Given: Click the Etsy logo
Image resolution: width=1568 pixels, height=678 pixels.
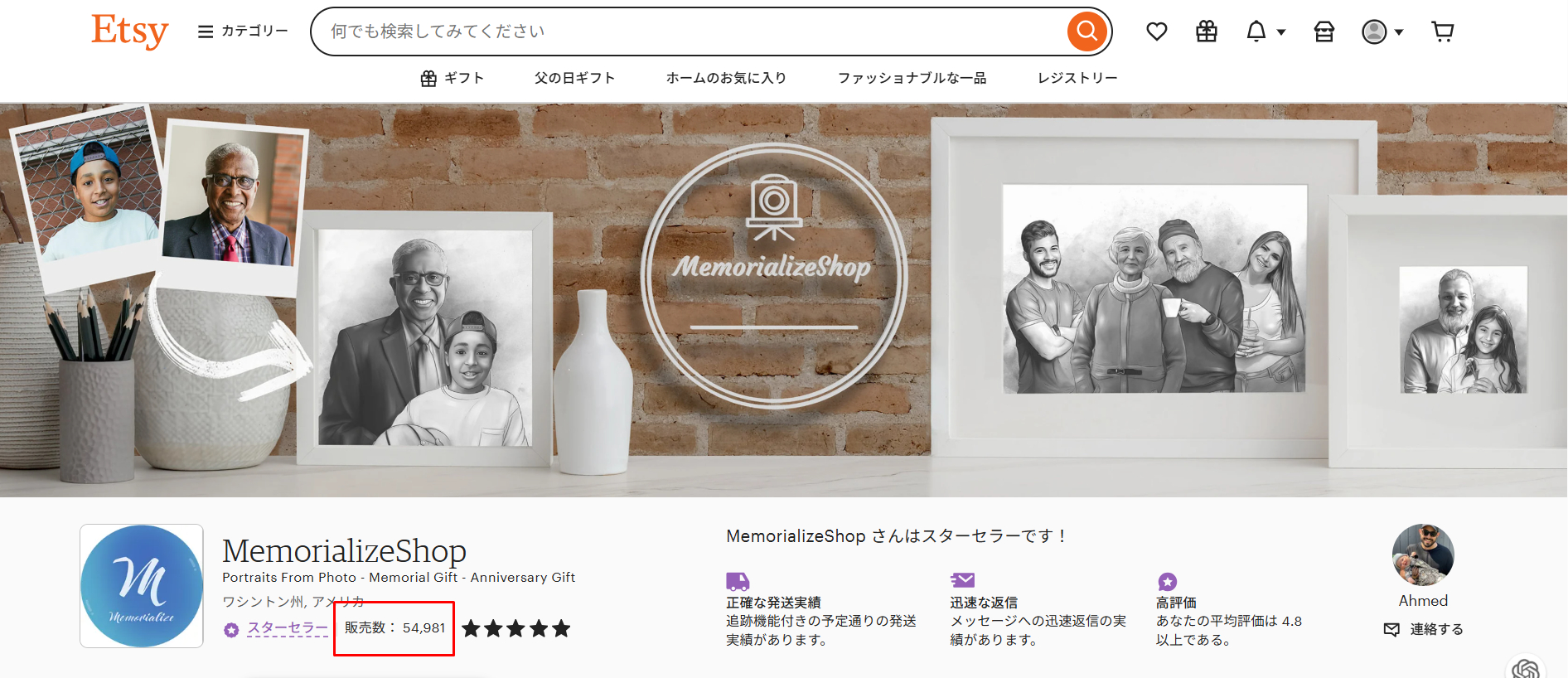Looking at the screenshot, I should (x=129, y=31).
